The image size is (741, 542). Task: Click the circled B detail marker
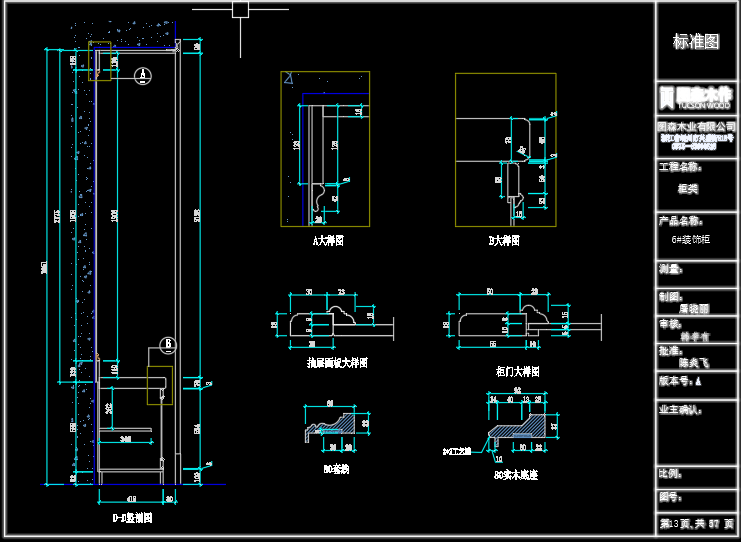tap(168, 344)
